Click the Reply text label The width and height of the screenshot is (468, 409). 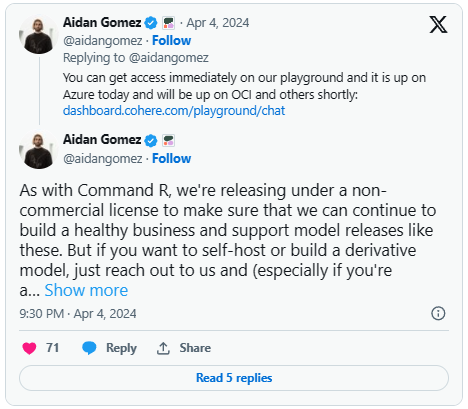pyautogui.click(x=121, y=348)
